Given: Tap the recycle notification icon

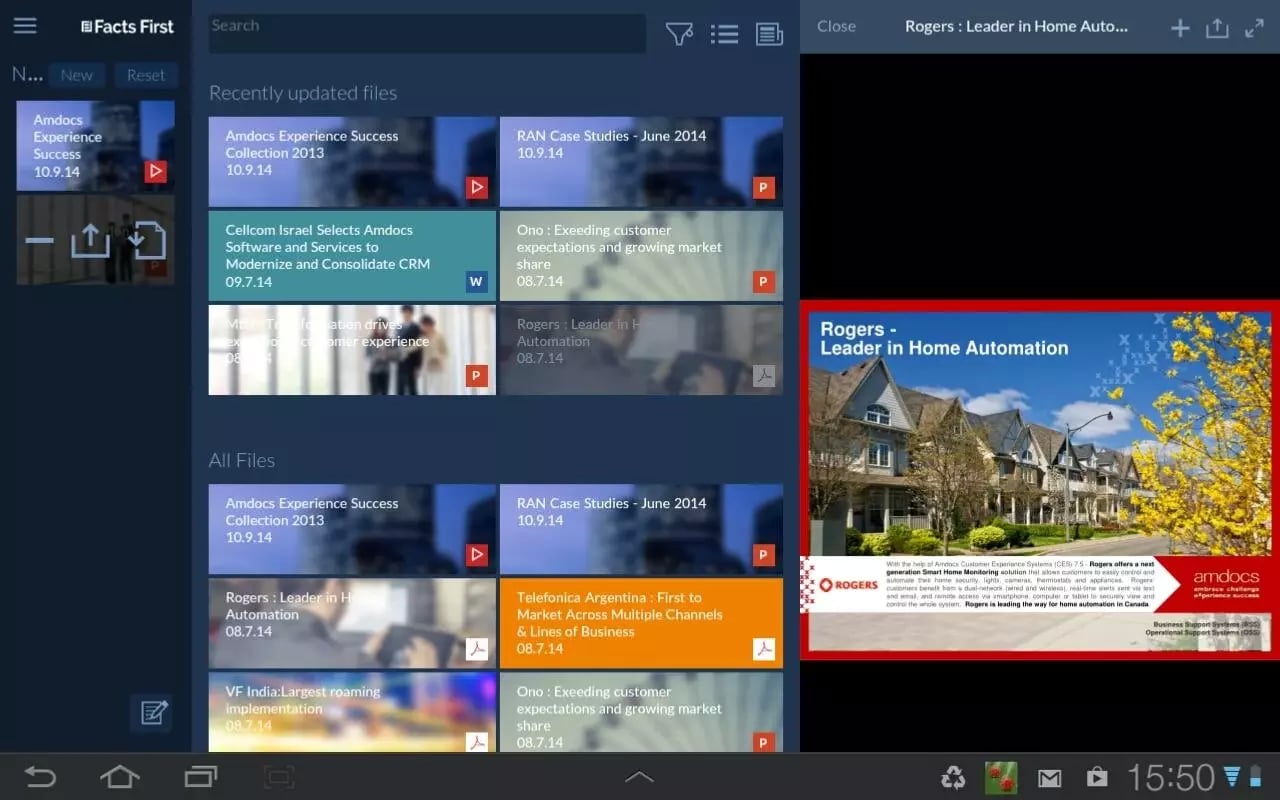Looking at the screenshot, I should 953,777.
